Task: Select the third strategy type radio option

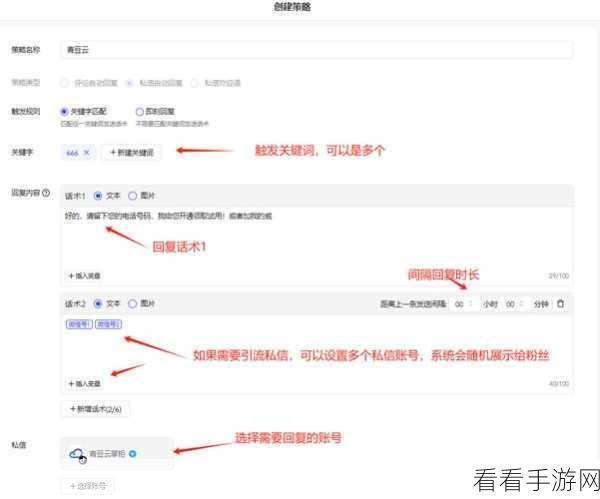Action: point(195,83)
